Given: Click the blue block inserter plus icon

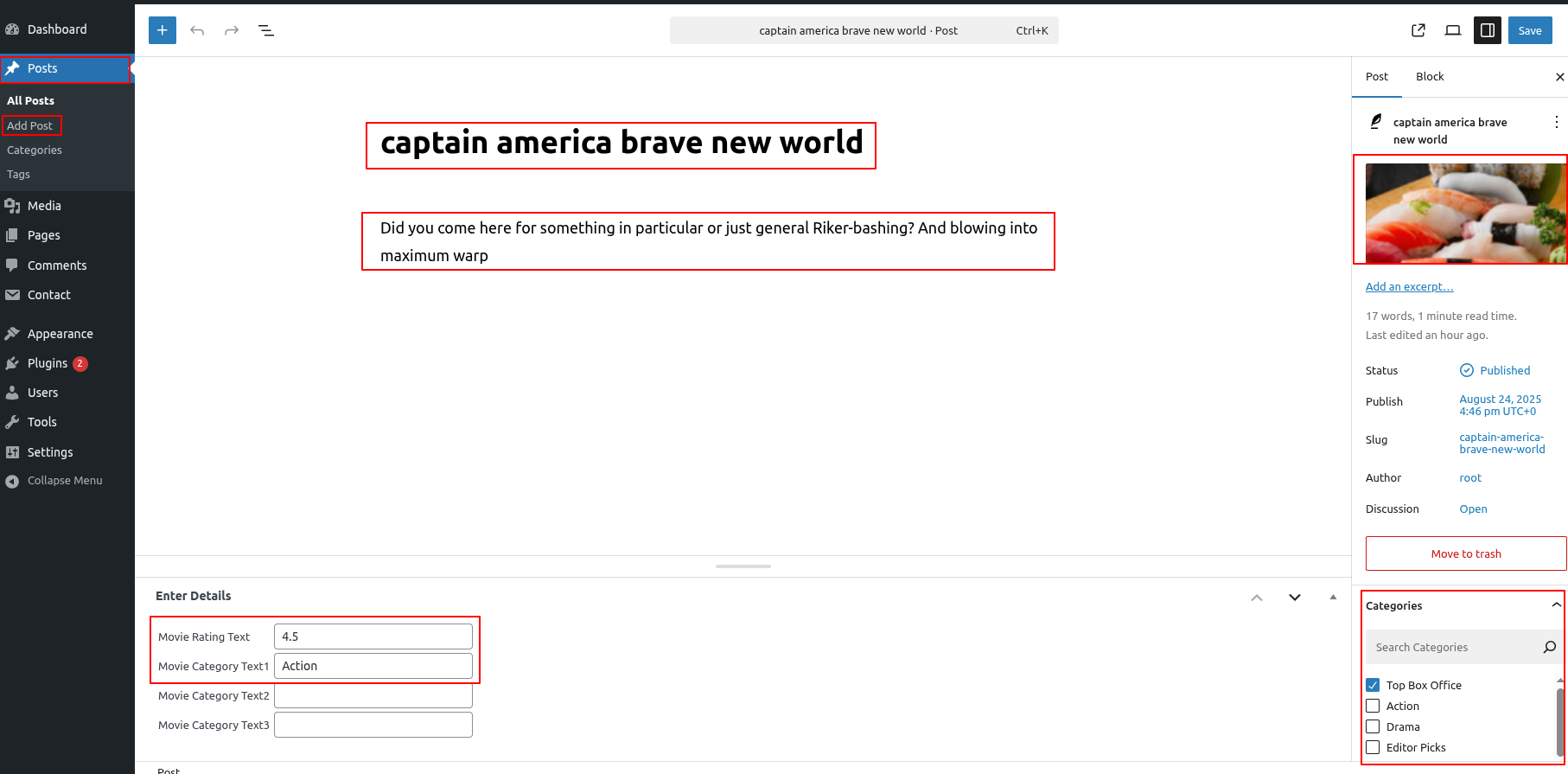Looking at the screenshot, I should click(163, 30).
